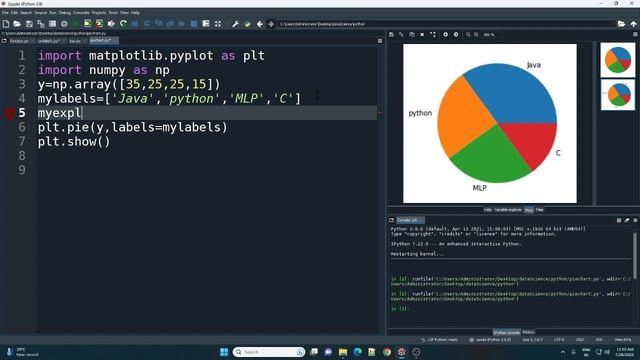Maximize the current pane
This screenshot has width=640, height=360.
pos(206,24)
